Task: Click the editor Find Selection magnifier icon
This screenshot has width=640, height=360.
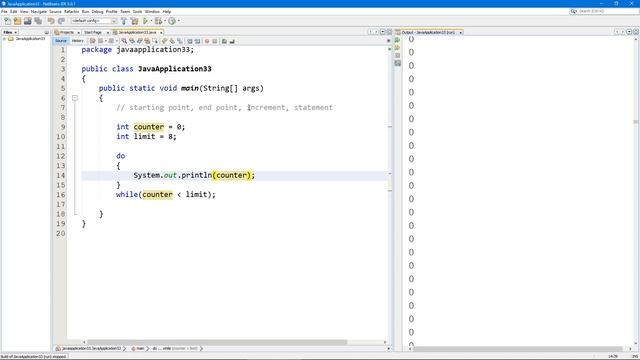Action: click(x=124, y=41)
